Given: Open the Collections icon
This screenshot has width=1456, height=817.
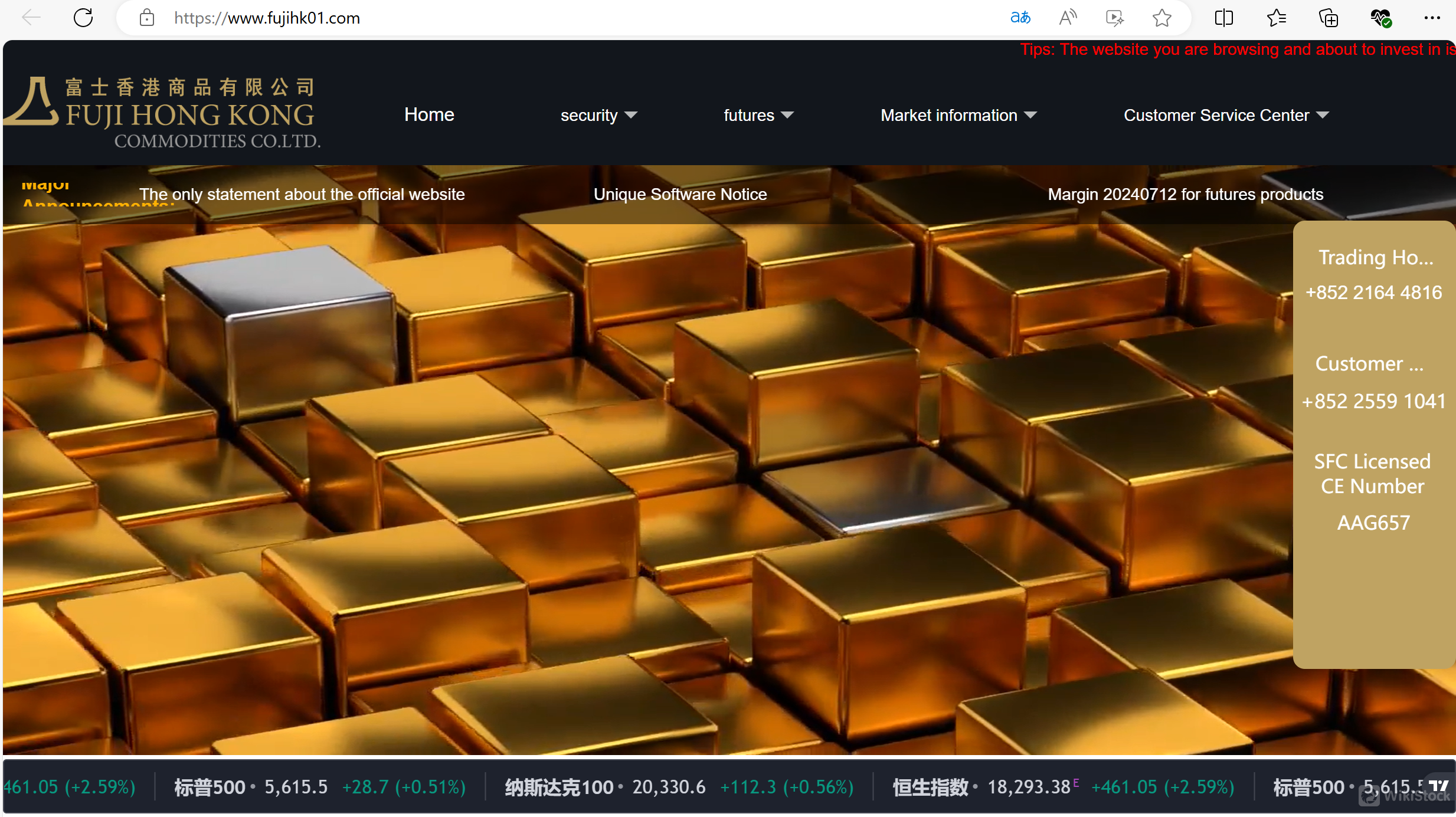Looking at the screenshot, I should [1328, 18].
